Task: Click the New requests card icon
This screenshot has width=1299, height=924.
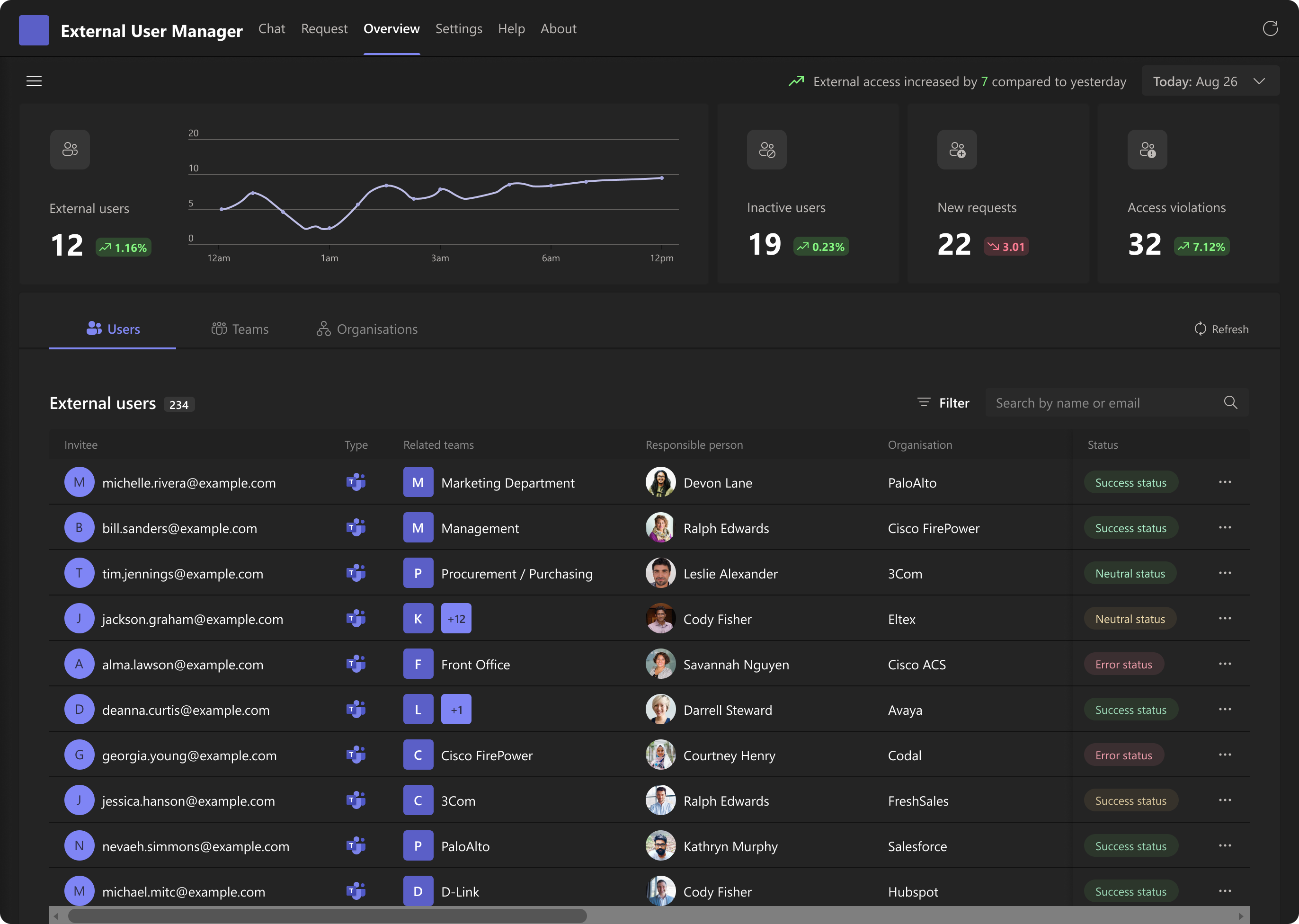Action: coord(957,150)
